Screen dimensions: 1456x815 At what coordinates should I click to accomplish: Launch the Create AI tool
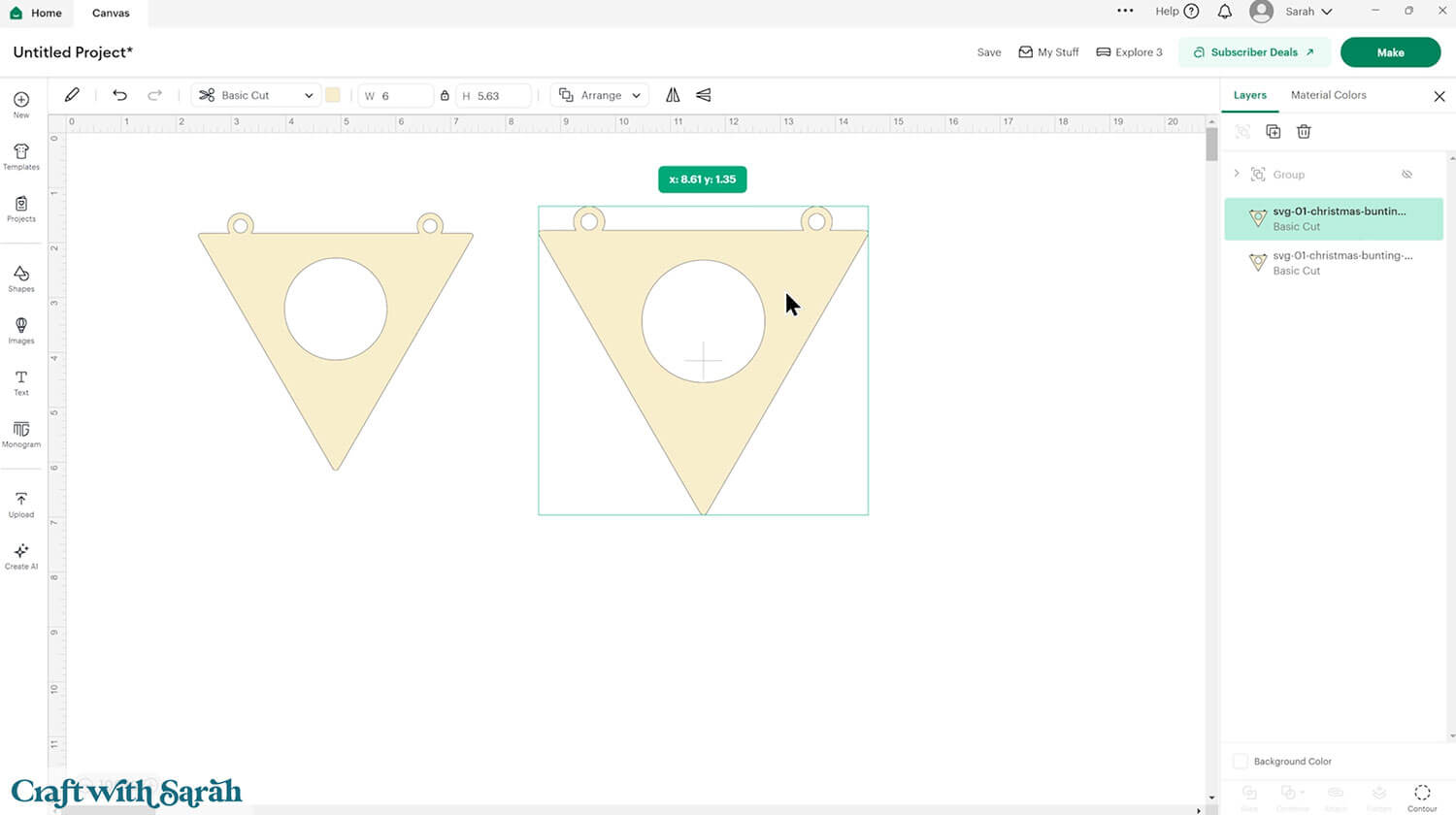[x=20, y=554]
